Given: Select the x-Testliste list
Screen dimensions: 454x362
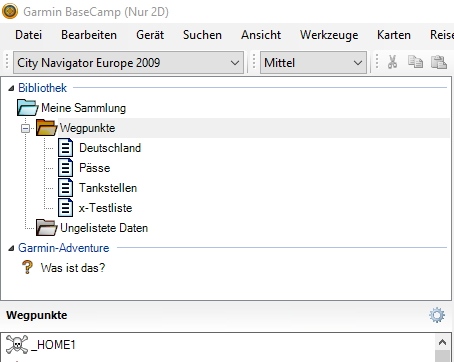Looking at the screenshot, I should tap(105, 208).
